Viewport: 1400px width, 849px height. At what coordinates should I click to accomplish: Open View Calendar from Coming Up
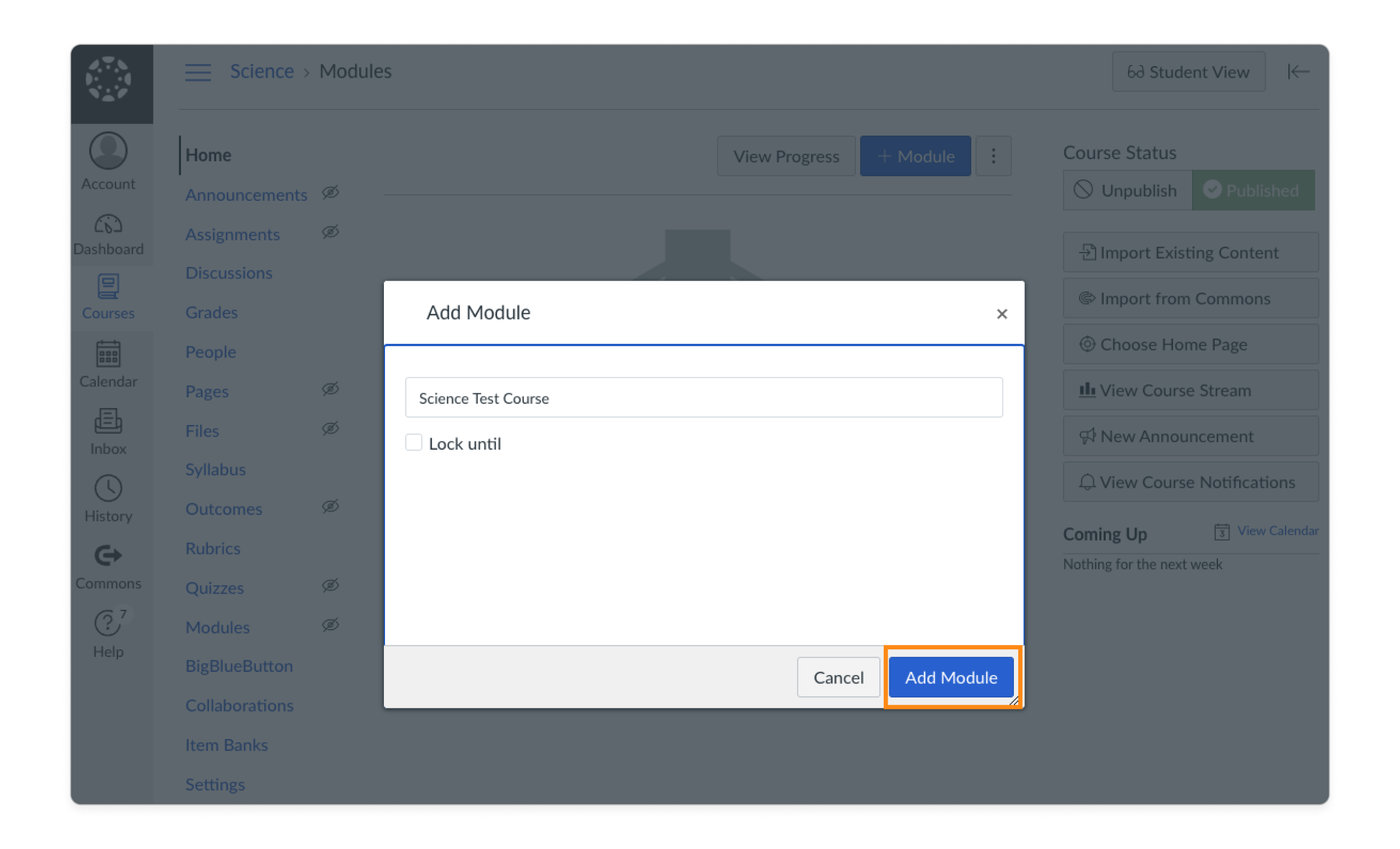[x=1277, y=531]
